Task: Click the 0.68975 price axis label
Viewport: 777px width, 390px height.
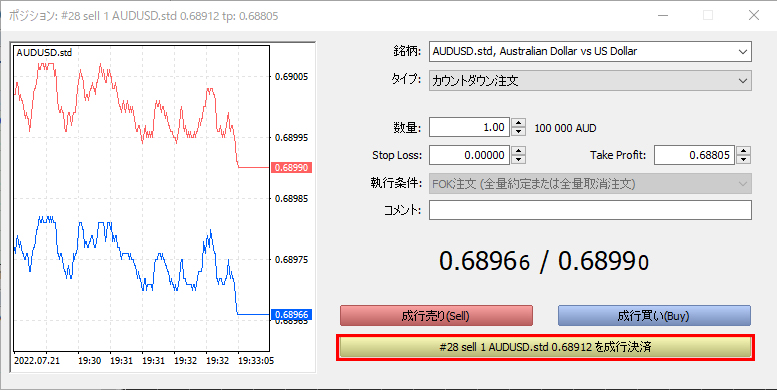Action: click(x=291, y=260)
